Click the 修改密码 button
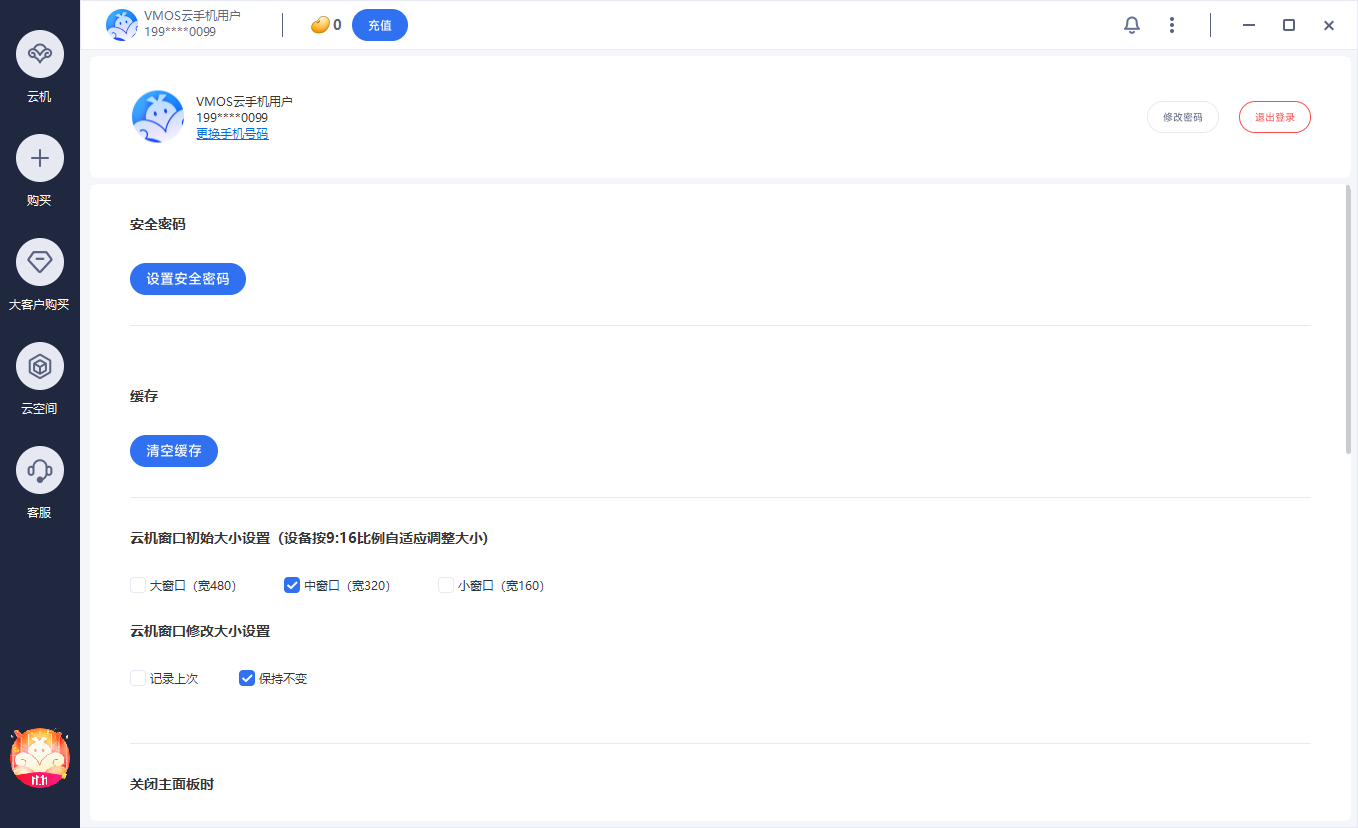 (x=1183, y=117)
